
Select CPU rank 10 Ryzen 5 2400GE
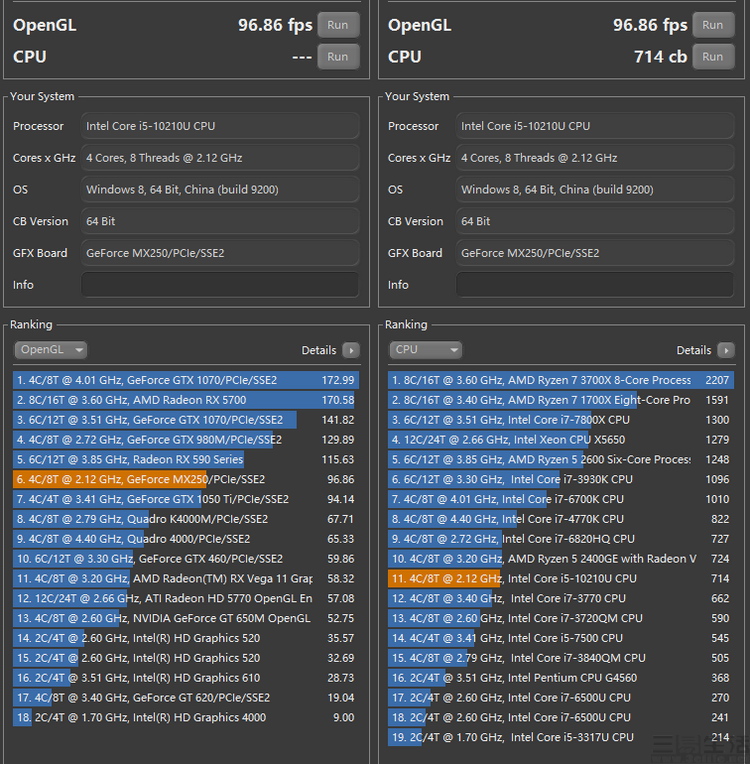point(561,559)
